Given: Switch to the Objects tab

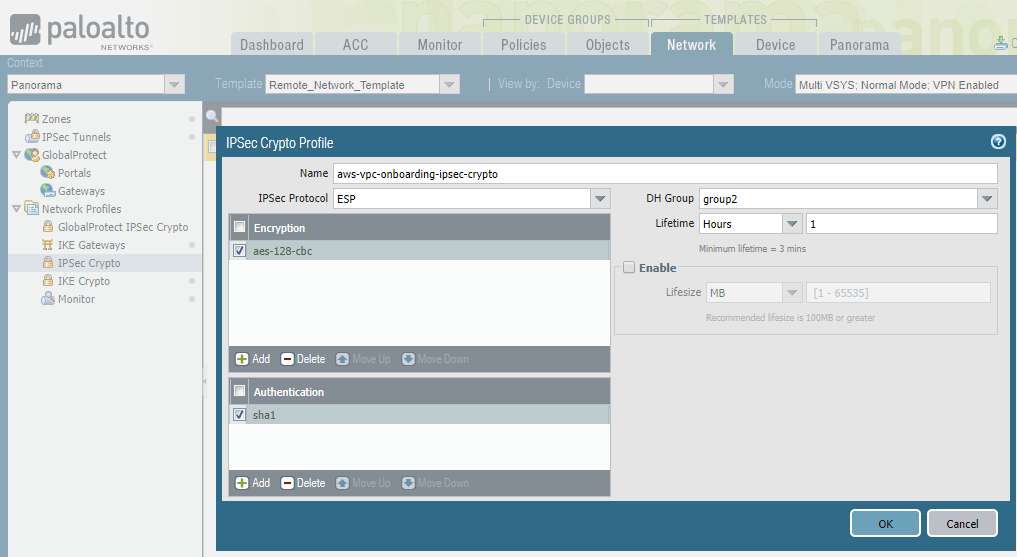Looking at the screenshot, I should (607, 44).
